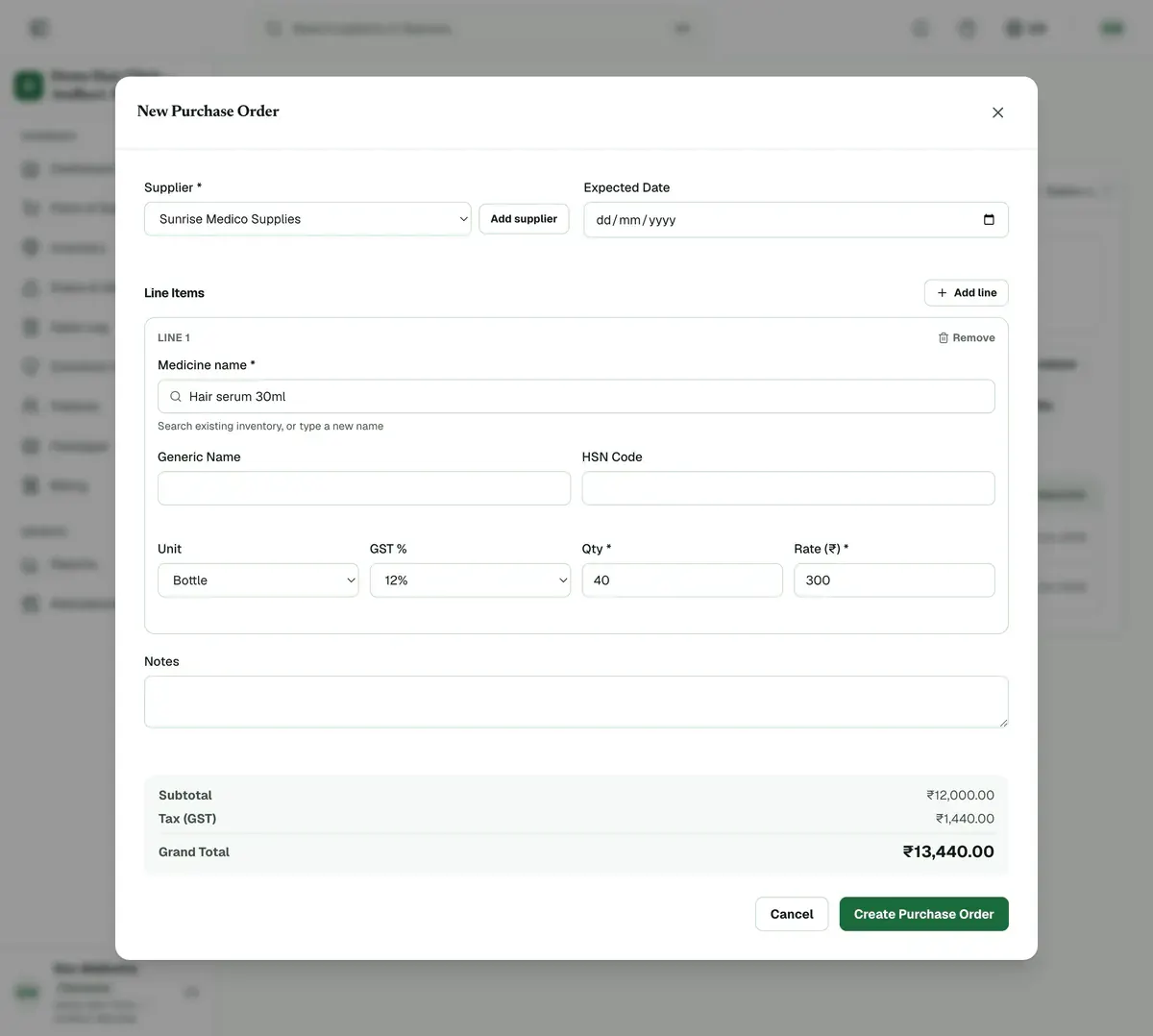Viewport: 1153px width, 1036px height.
Task: Click Create Purchase Order
Action: click(x=924, y=914)
